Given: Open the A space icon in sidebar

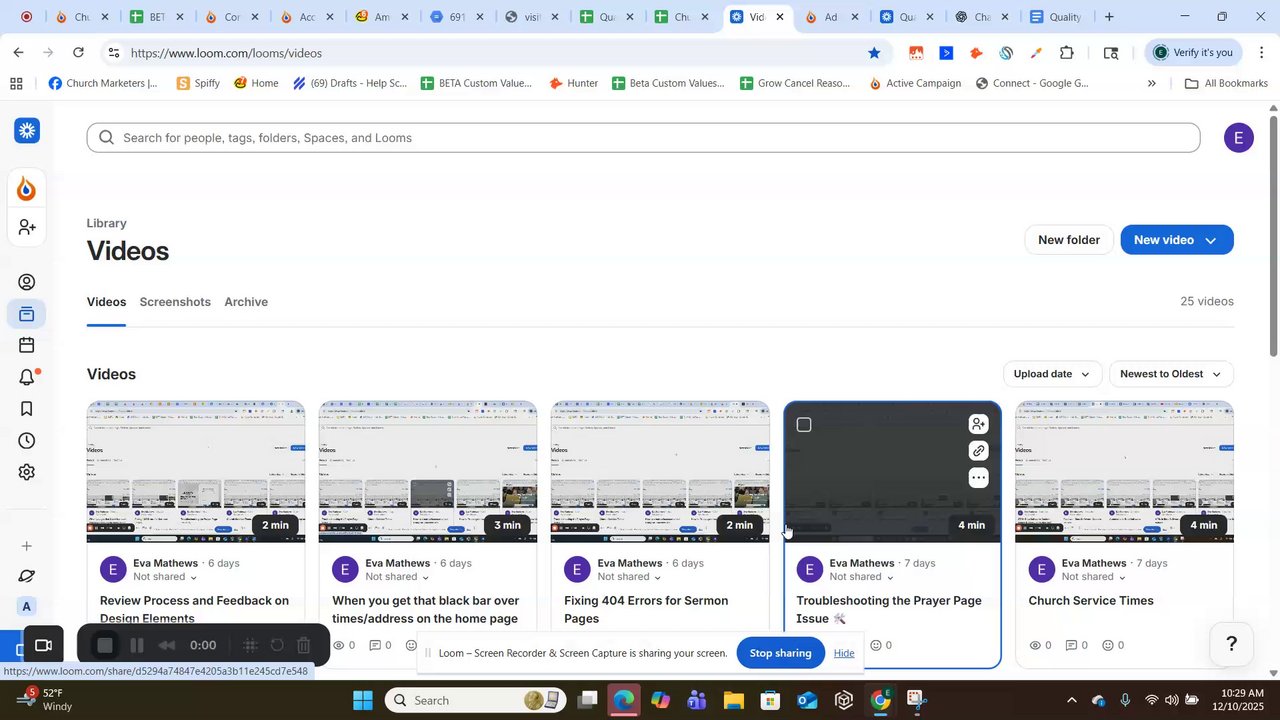Looking at the screenshot, I should pos(27,607).
